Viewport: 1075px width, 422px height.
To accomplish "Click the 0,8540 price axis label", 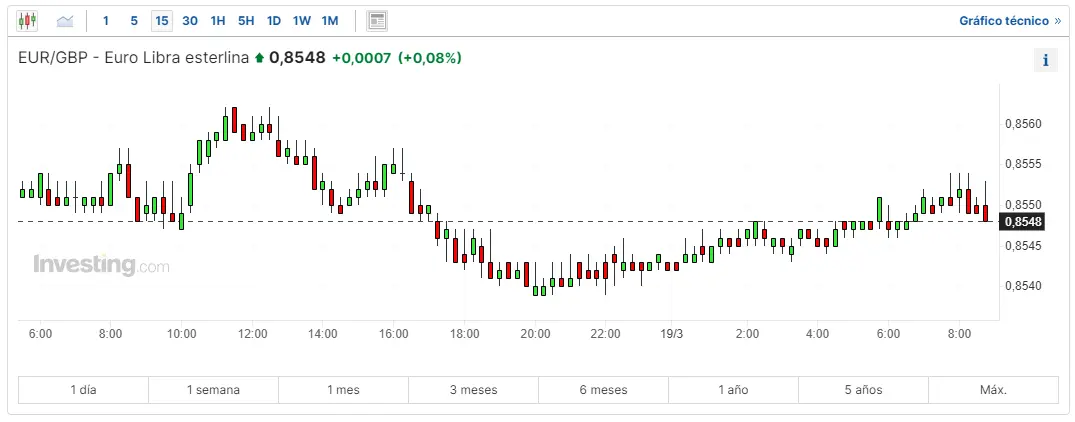I will click(1024, 286).
